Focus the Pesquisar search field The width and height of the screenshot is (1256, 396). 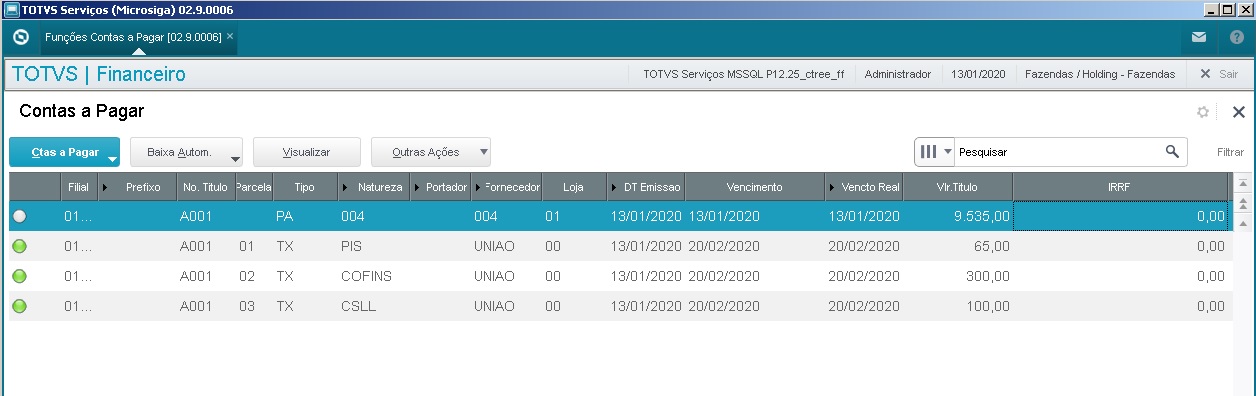(x=1058, y=152)
